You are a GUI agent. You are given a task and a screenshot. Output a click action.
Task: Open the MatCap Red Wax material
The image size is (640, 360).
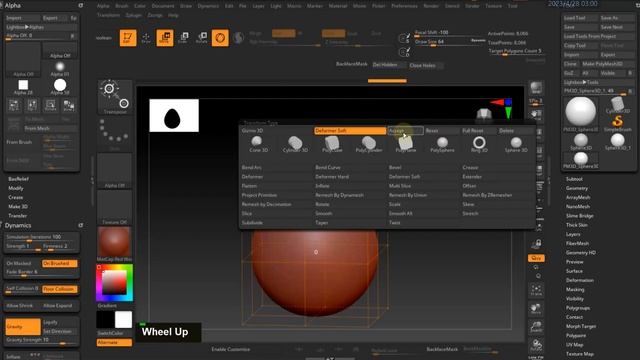[114, 244]
